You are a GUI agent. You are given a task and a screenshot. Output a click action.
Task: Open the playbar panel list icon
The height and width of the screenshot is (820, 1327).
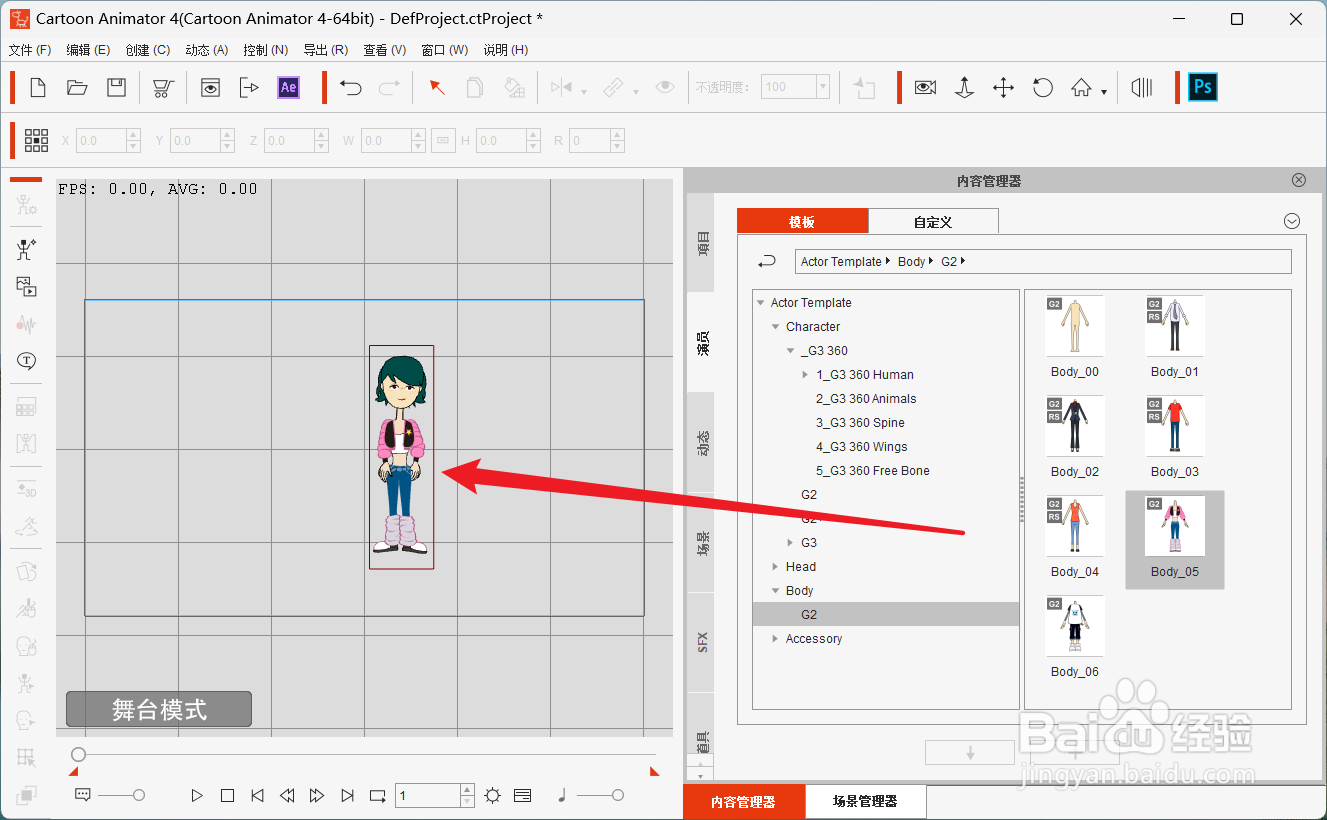522,796
